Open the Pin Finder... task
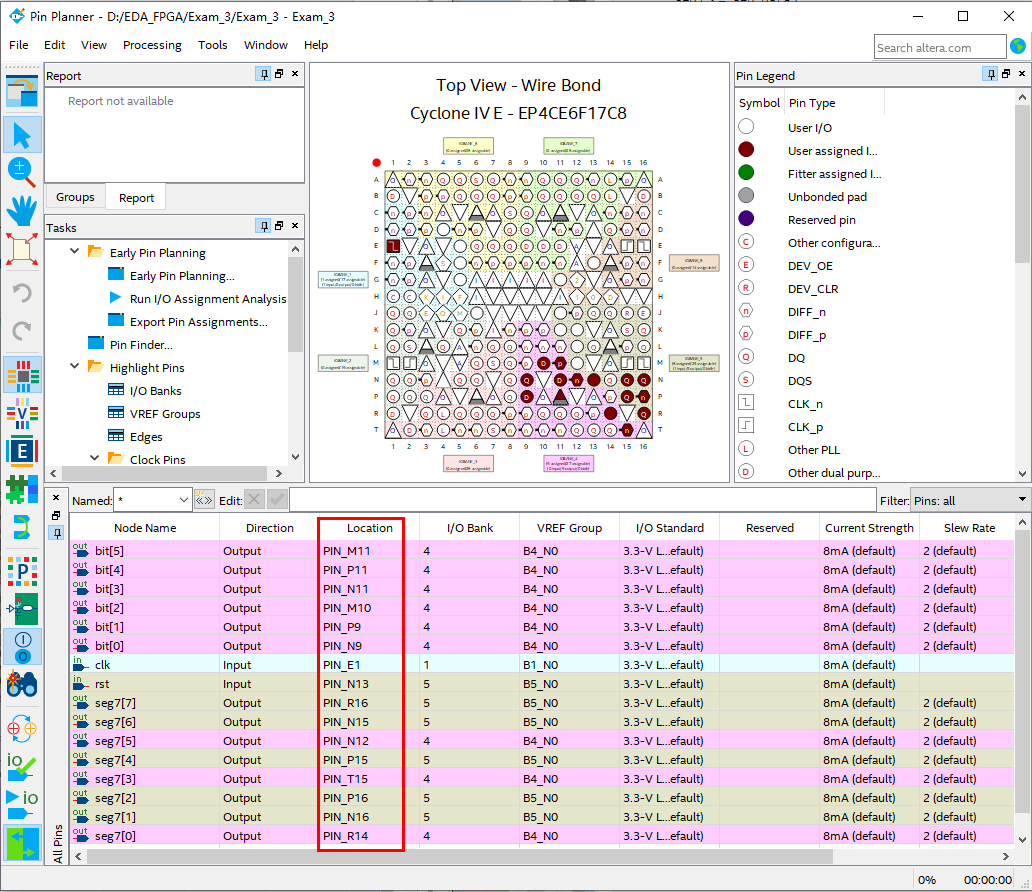The image size is (1032, 892). [x=142, y=345]
